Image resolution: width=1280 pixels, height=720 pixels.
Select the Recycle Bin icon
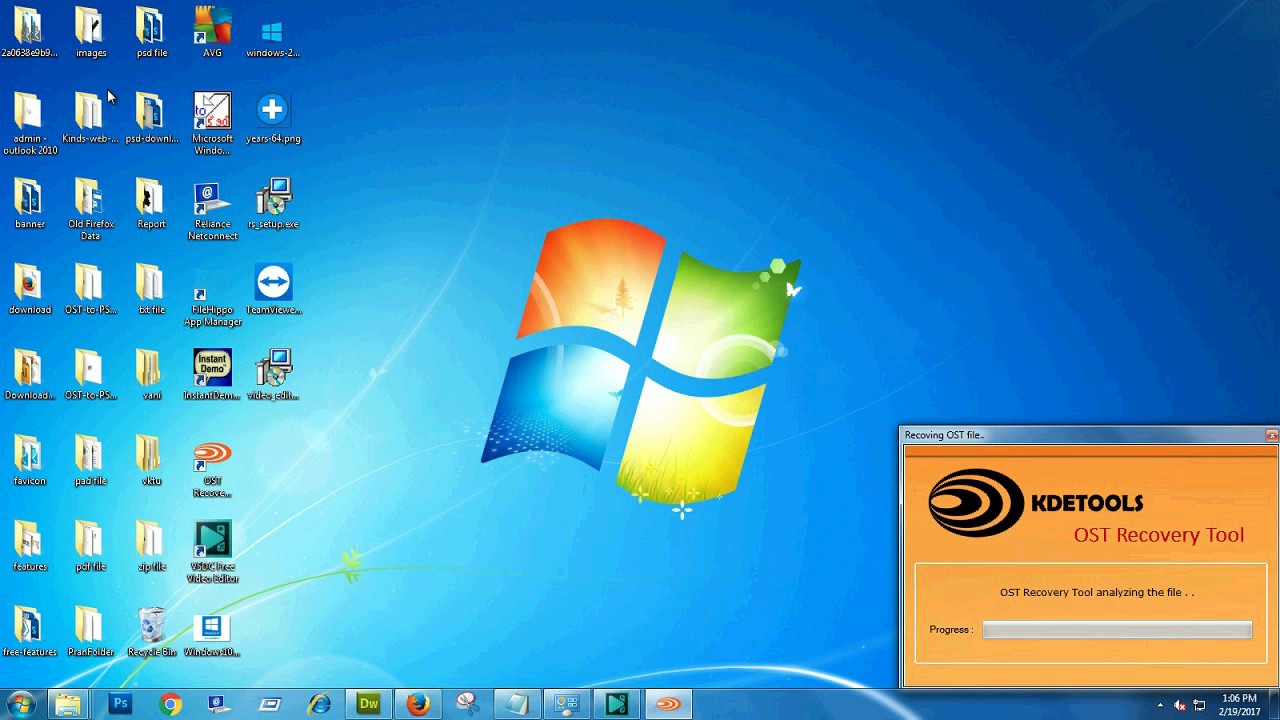click(151, 632)
